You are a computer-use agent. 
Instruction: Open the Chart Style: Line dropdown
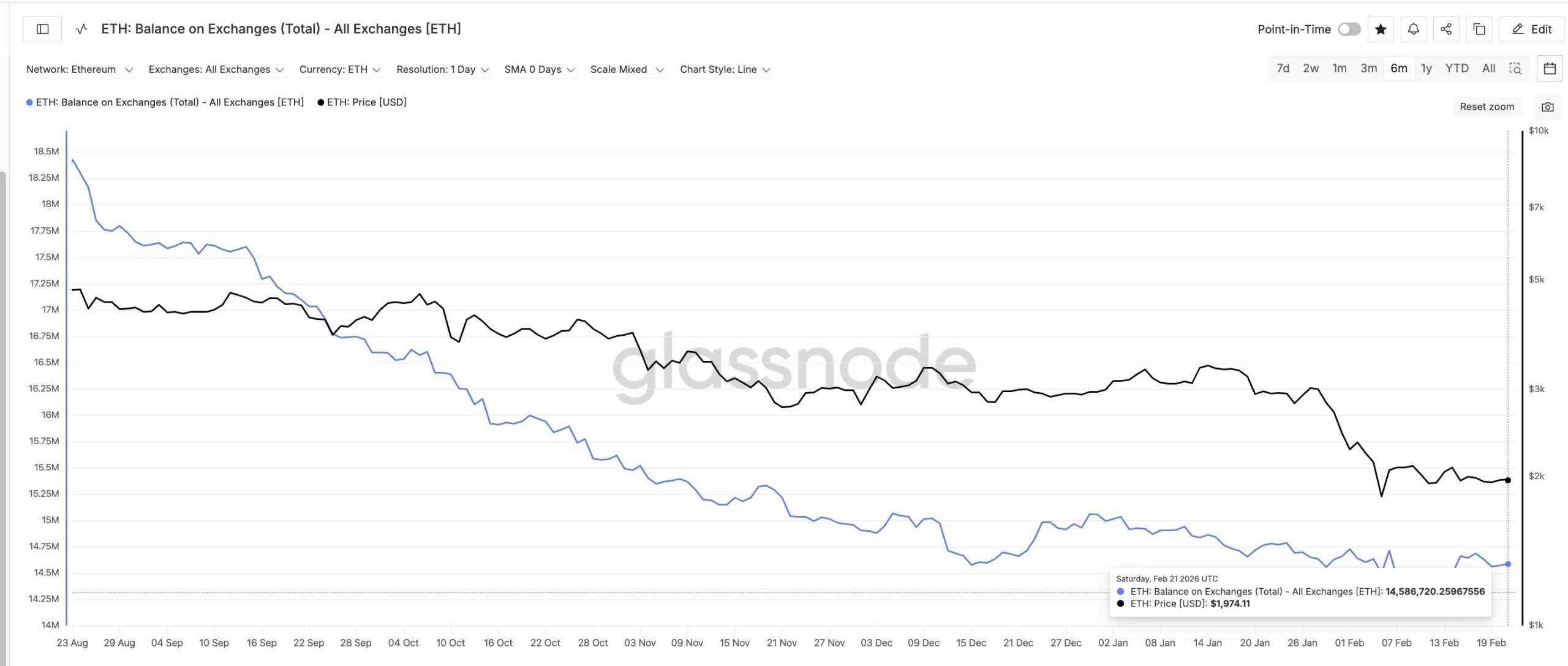[725, 69]
